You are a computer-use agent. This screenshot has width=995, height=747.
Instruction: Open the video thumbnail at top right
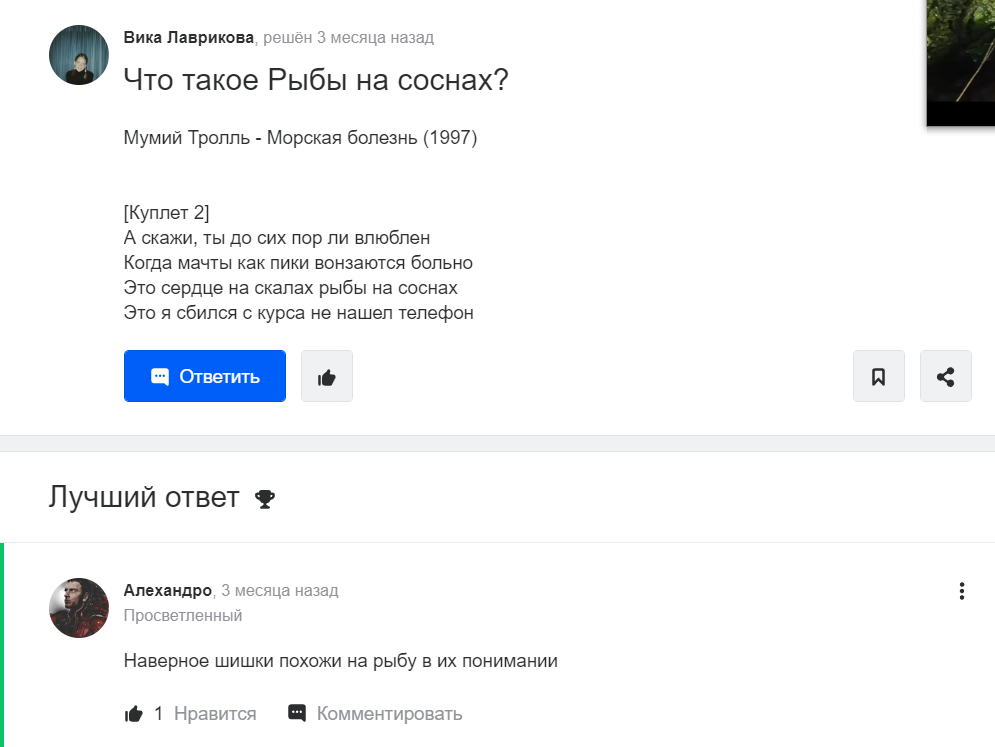click(961, 63)
